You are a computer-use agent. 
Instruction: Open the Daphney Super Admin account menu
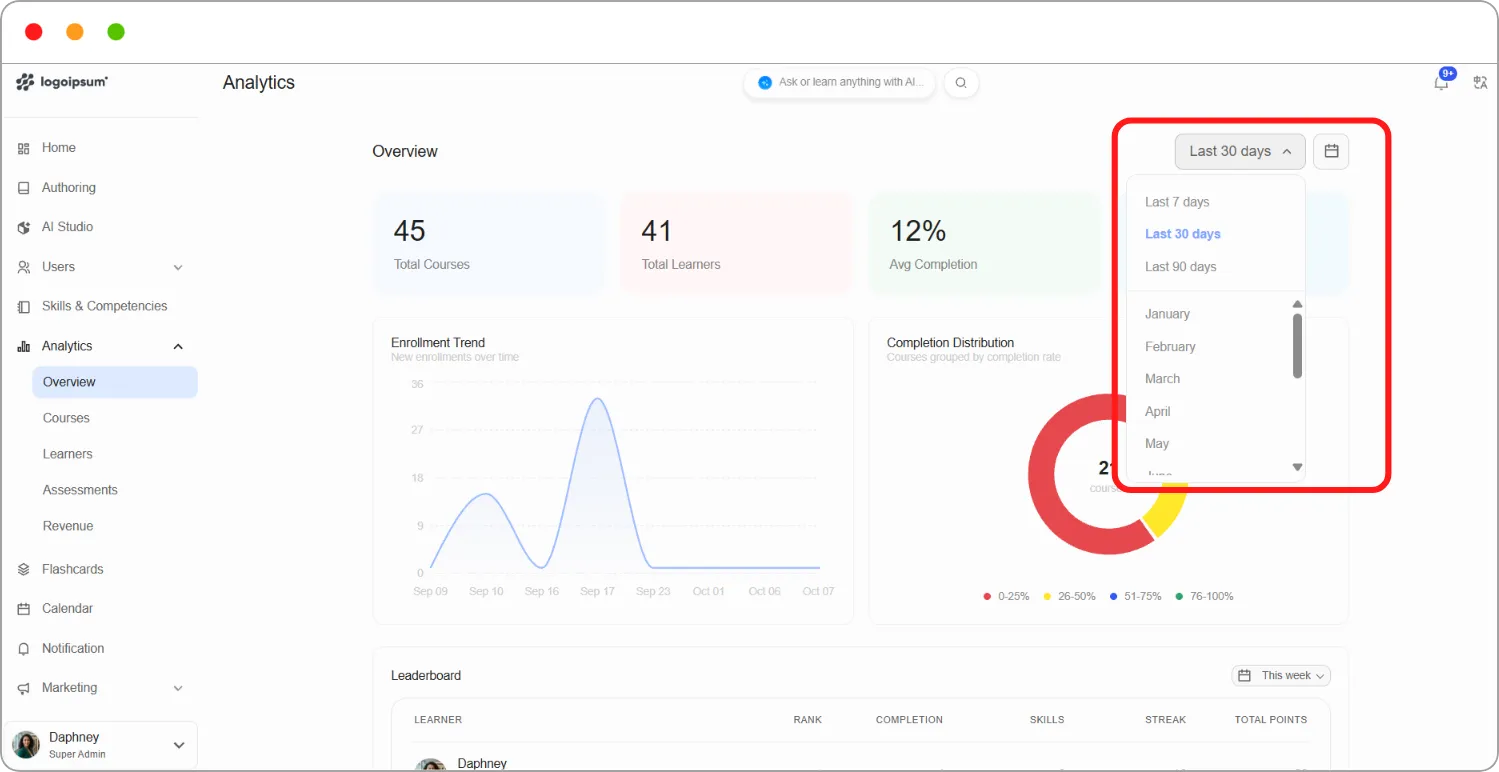tap(100, 745)
